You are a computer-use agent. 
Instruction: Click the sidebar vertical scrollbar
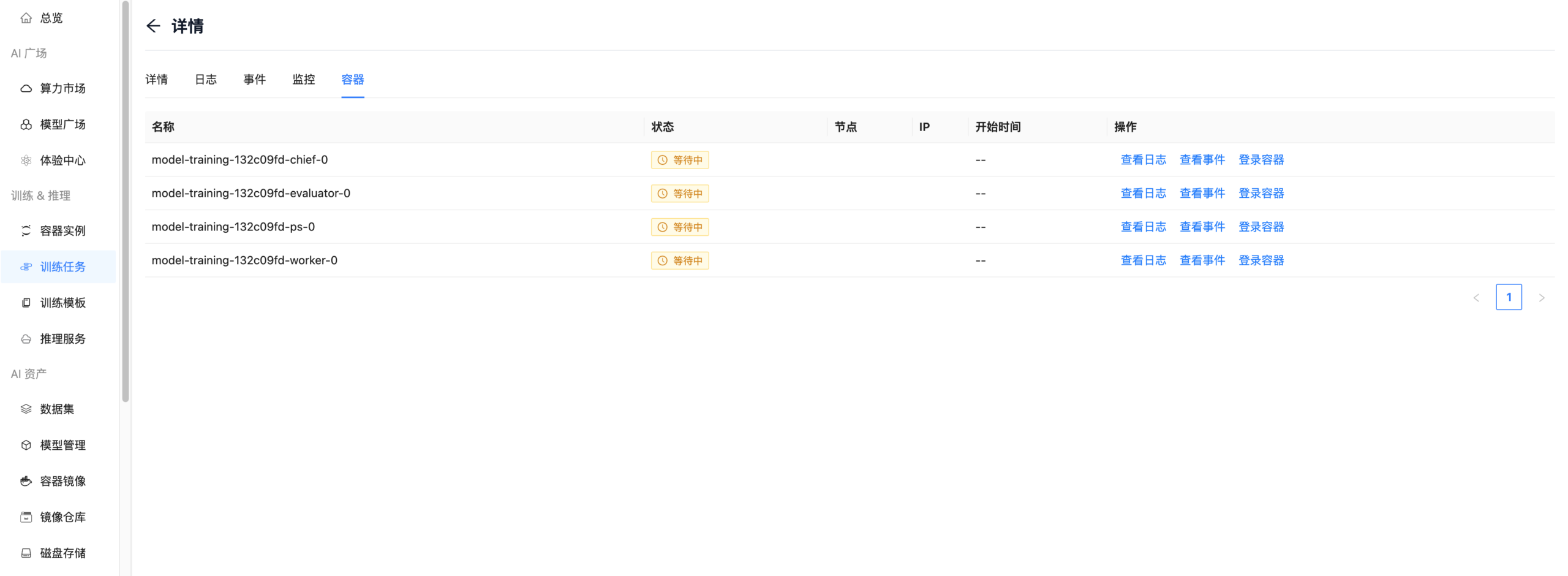coord(126,202)
